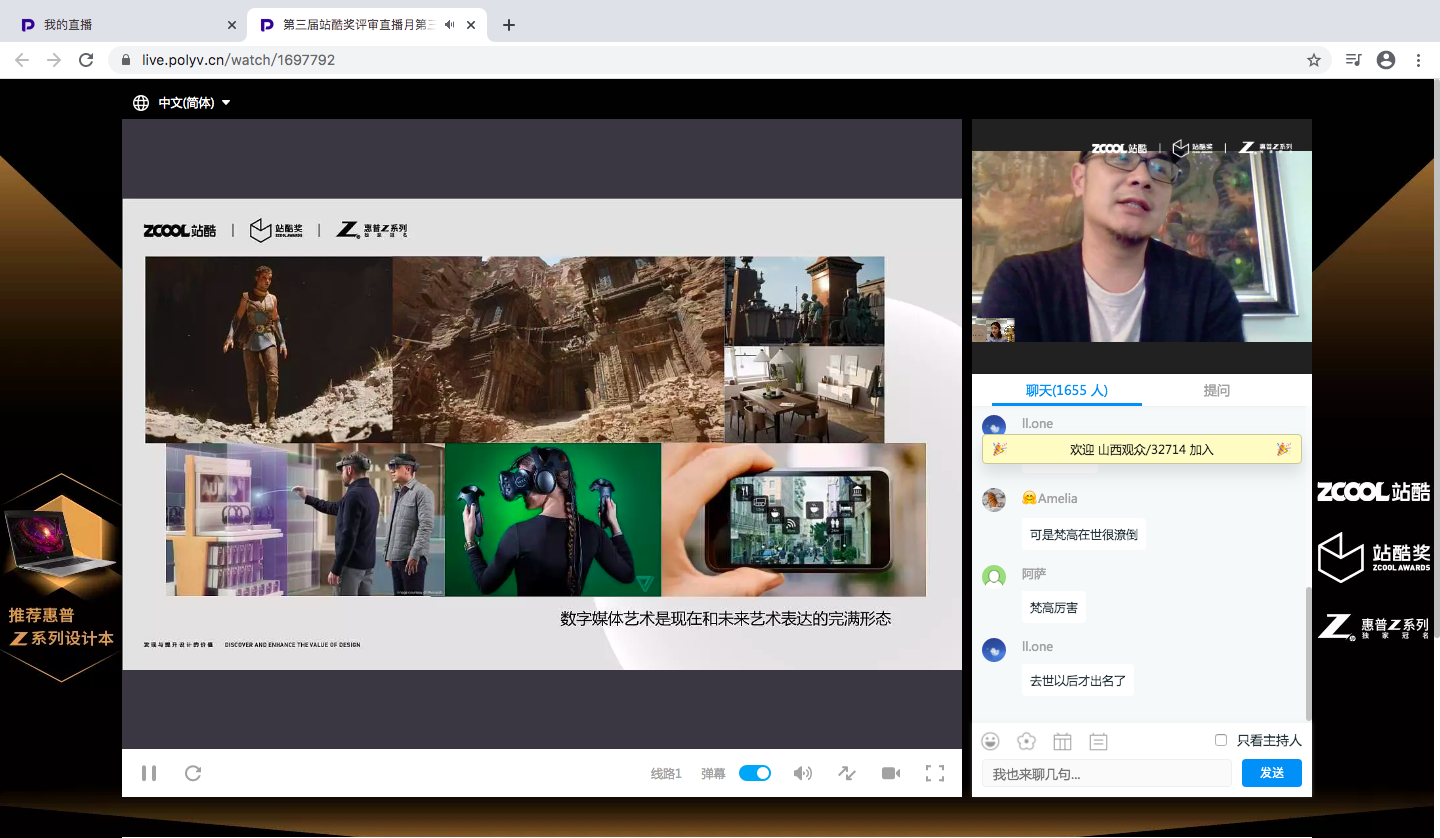Image resolution: width=1440 pixels, height=838 pixels.
Task: Open the Chrome profile account icon
Action: [x=1386, y=60]
